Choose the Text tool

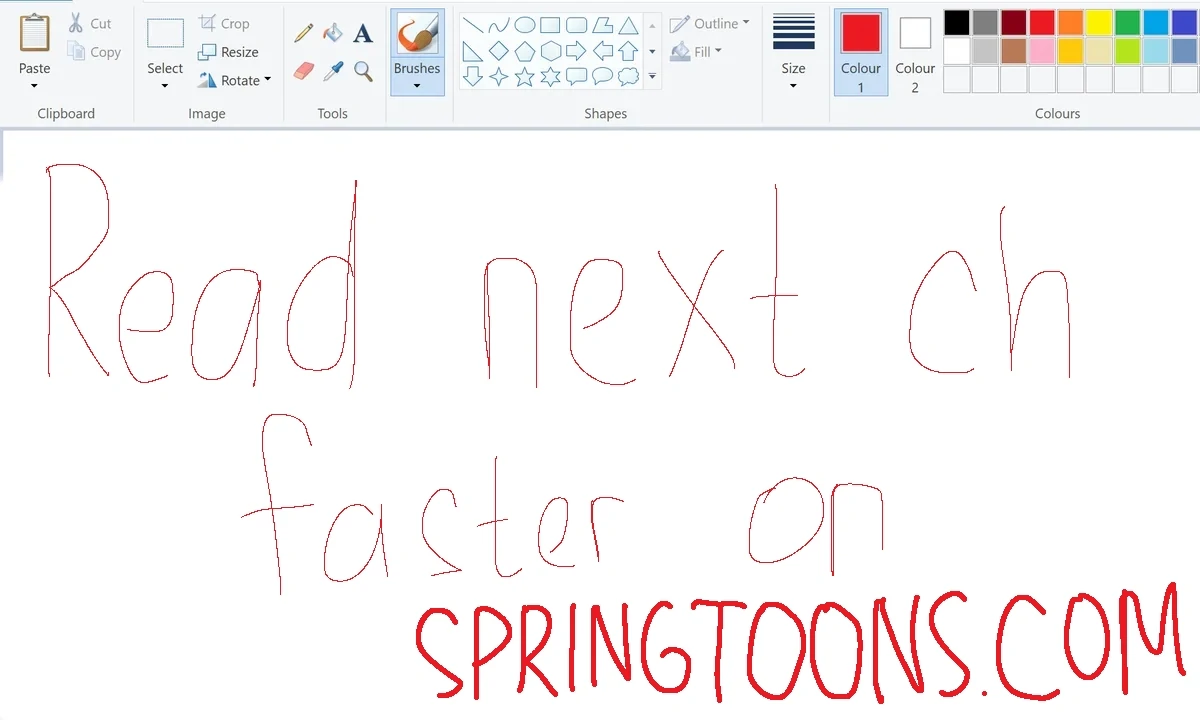pos(363,34)
